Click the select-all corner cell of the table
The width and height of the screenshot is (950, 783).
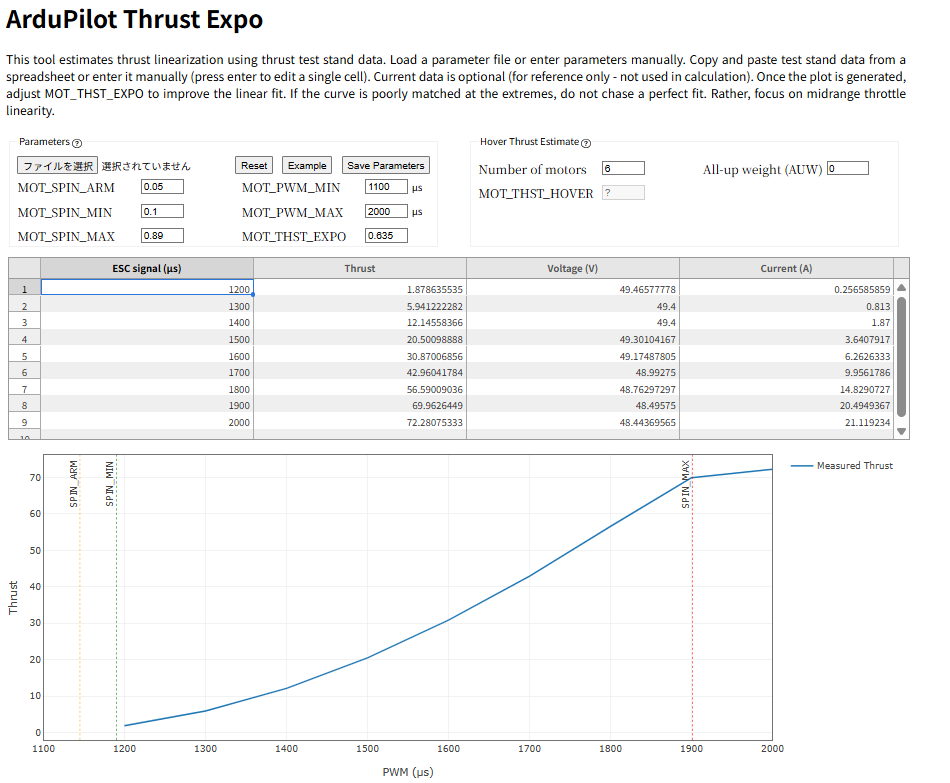coord(24,268)
